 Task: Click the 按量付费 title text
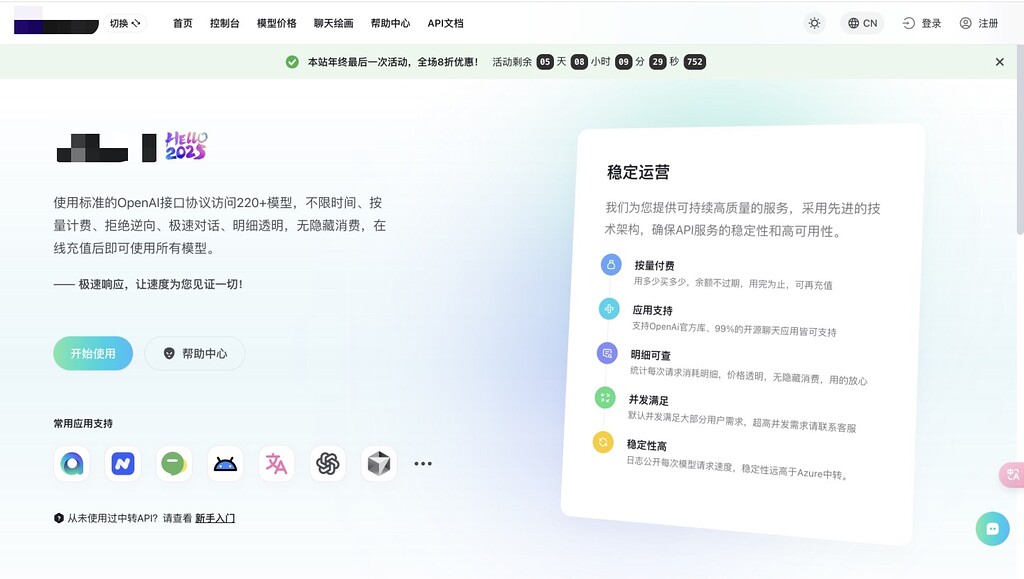coord(654,266)
